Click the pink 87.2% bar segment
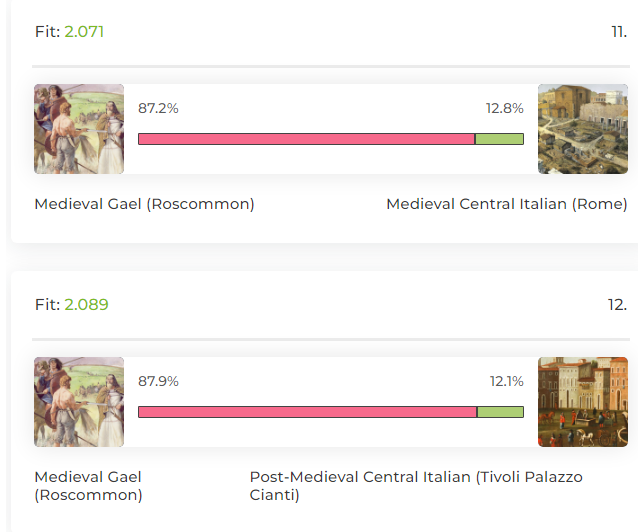 (306, 139)
